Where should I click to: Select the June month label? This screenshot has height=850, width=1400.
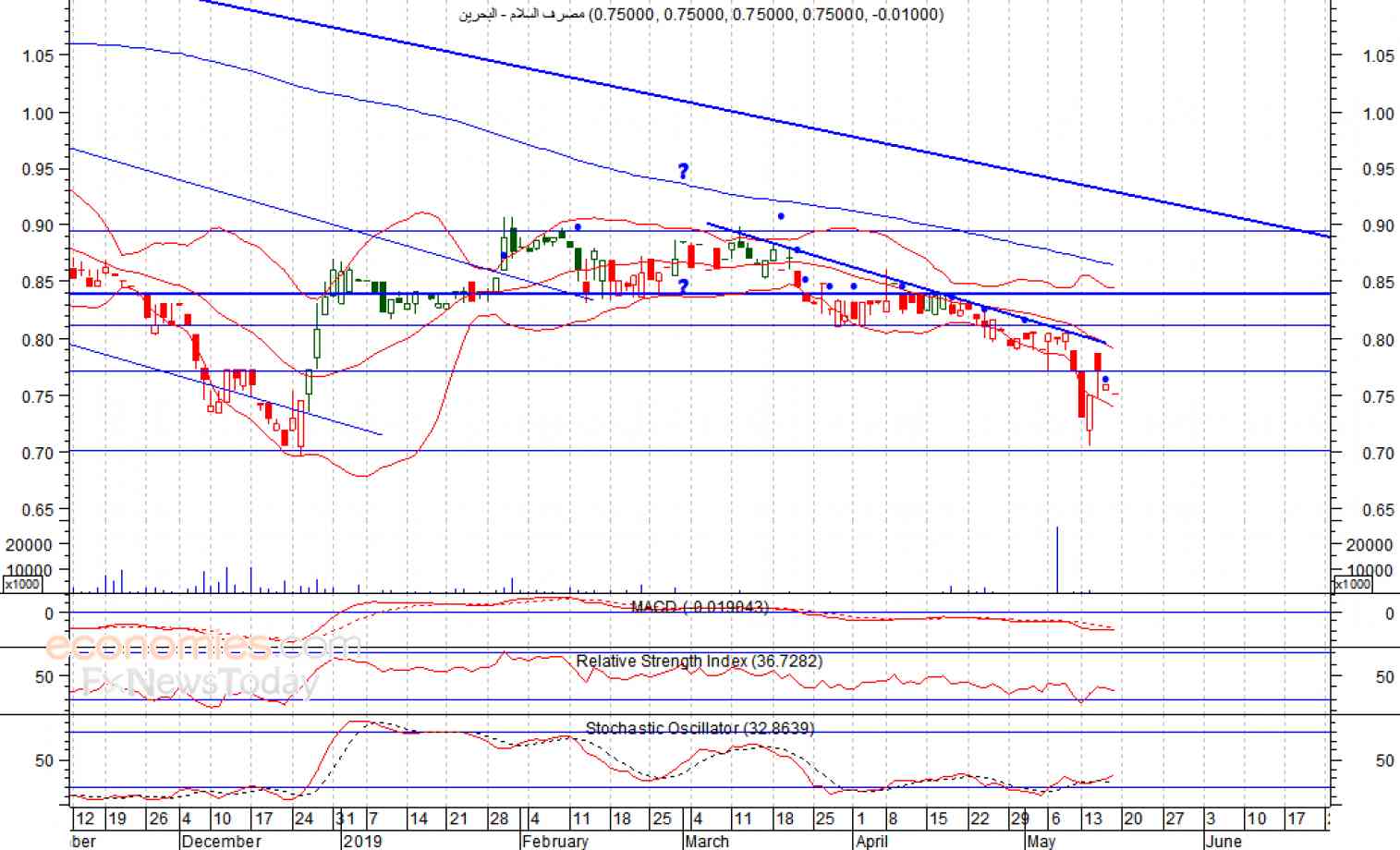pyautogui.click(x=1223, y=841)
